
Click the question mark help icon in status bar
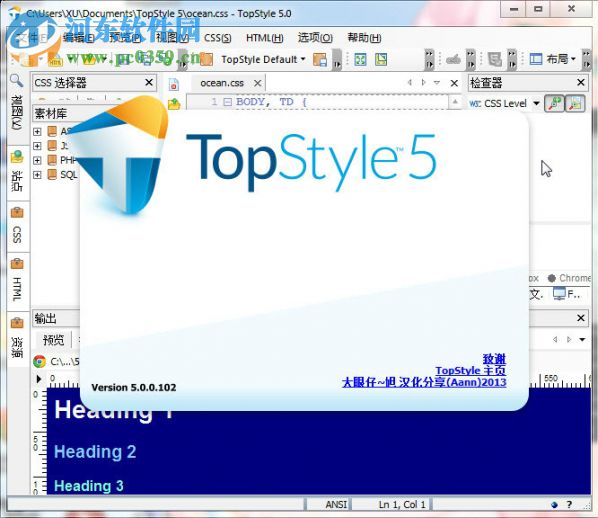[569, 505]
